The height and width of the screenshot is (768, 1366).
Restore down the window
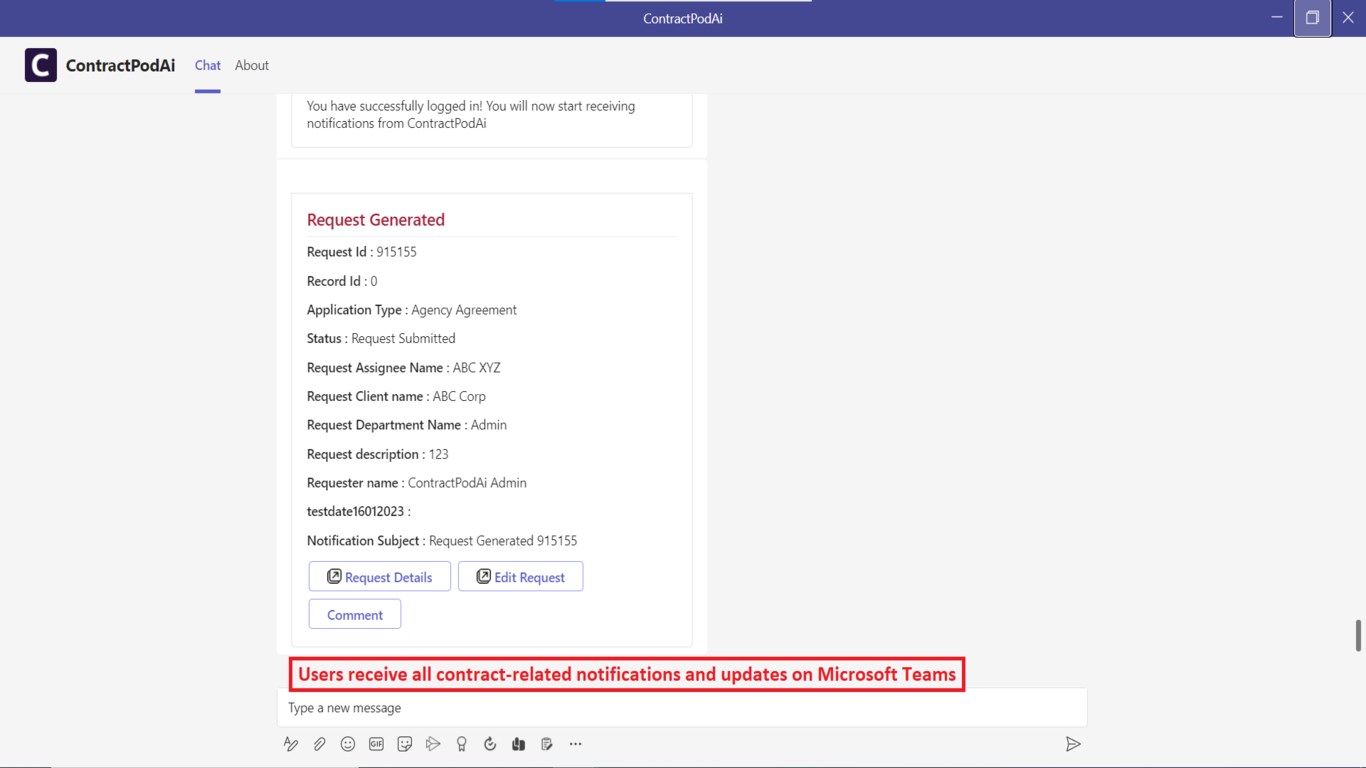[1312, 18]
